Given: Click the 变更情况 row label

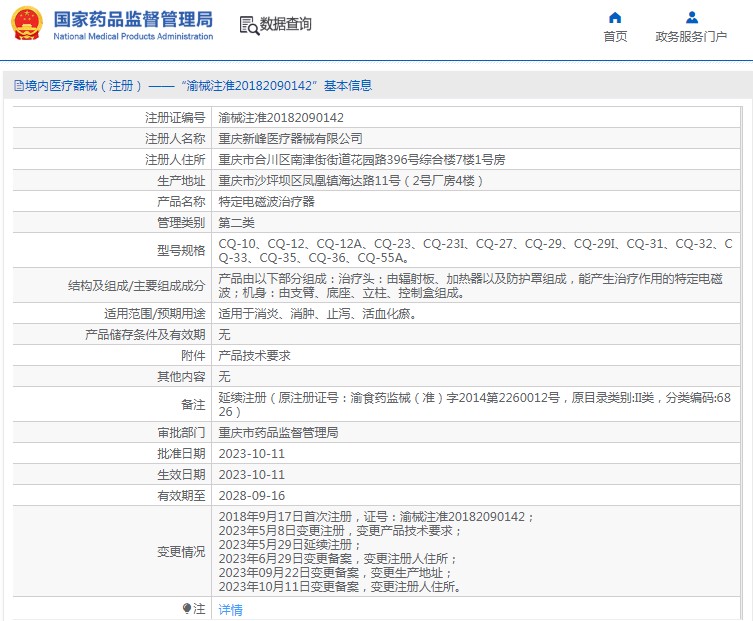Looking at the screenshot, I should point(180,552).
